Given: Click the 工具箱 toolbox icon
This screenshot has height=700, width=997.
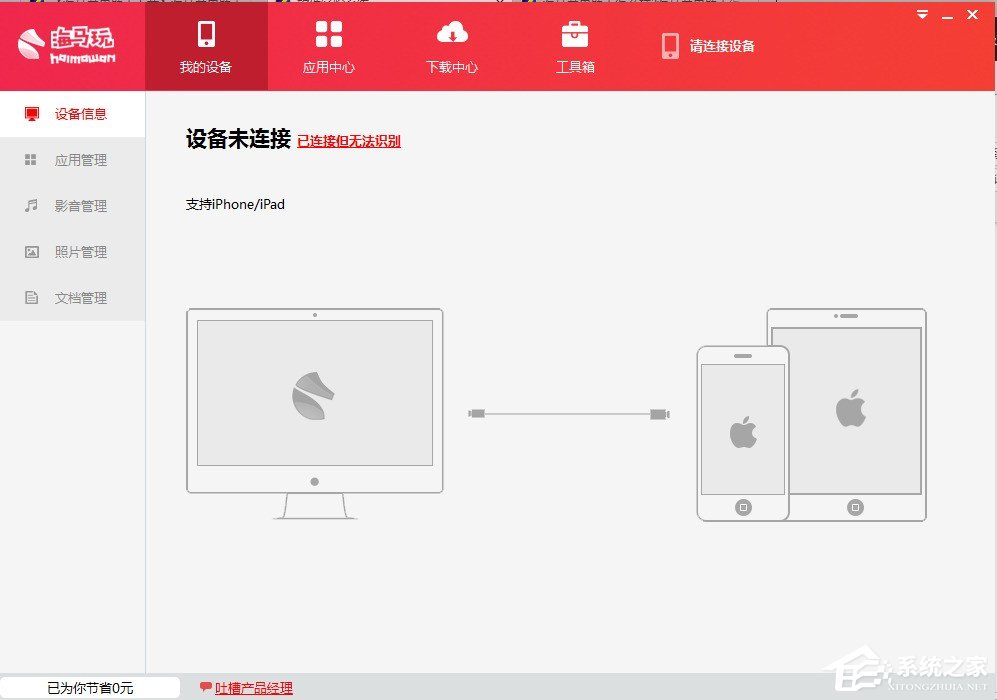Looking at the screenshot, I should pos(574,45).
